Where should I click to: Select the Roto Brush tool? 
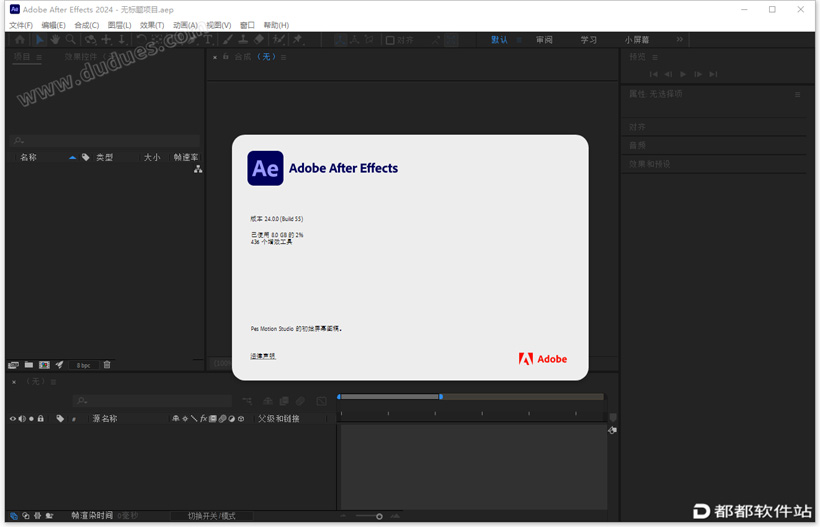[x=279, y=40]
